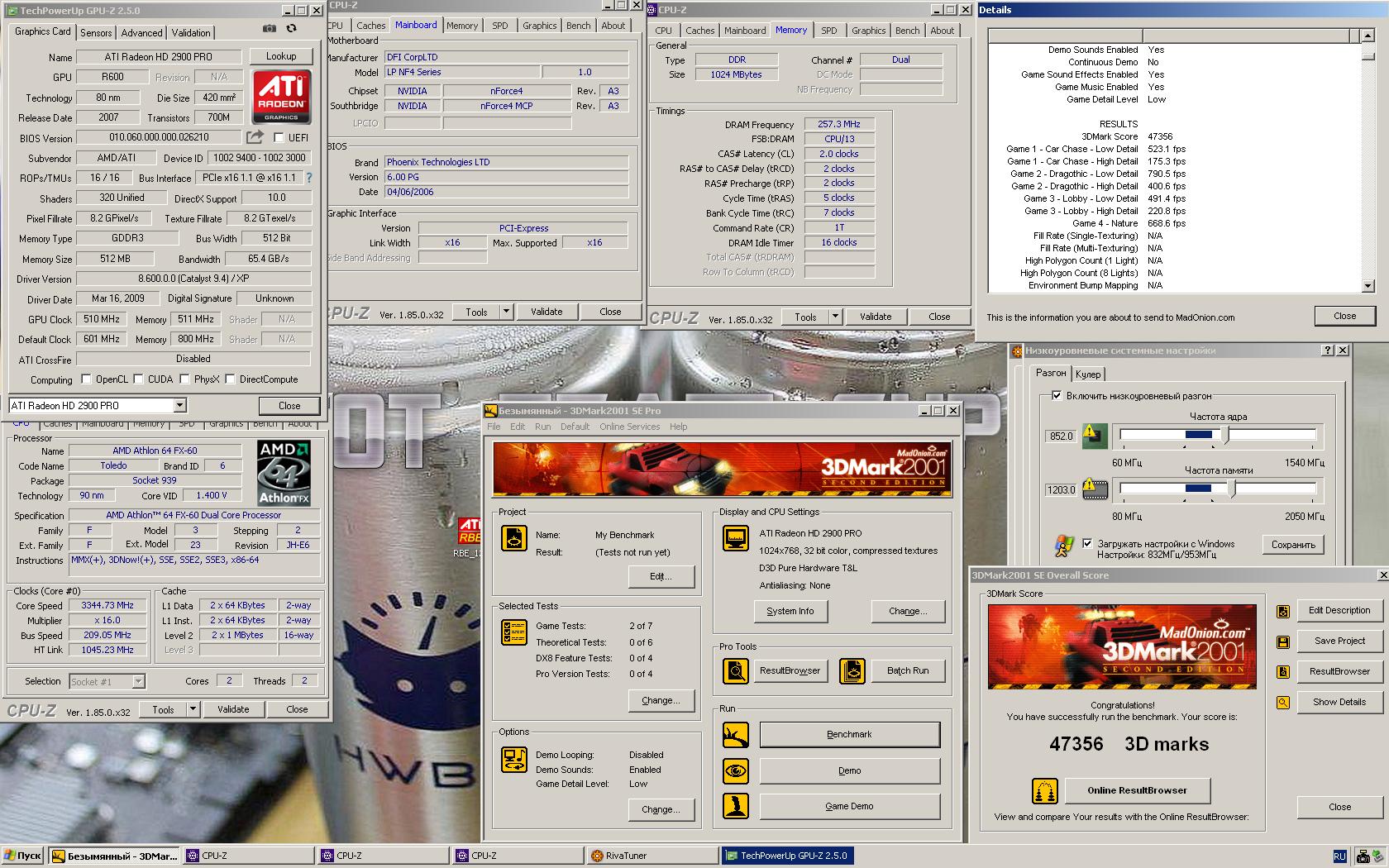
Task: Toggle UEFI checkbox in GPU-Z
Action: coord(279,137)
